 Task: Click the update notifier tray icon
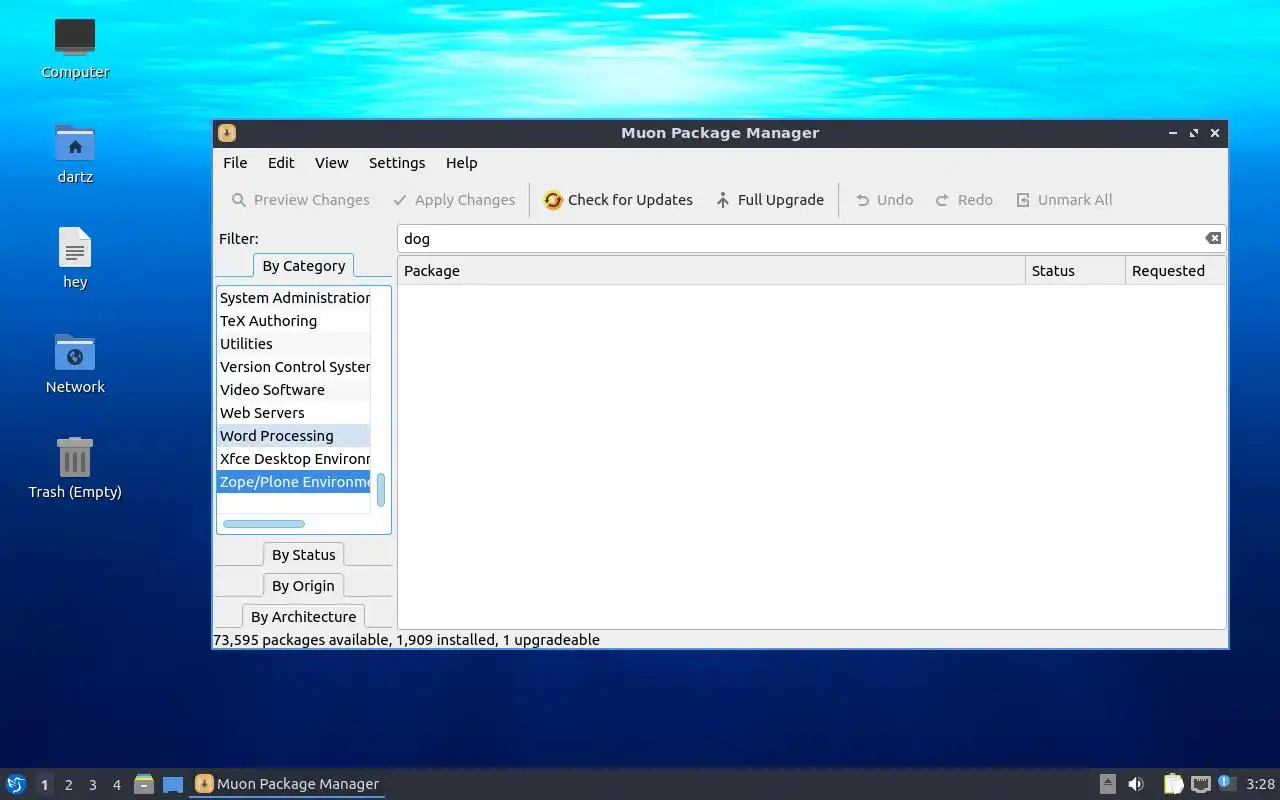point(1227,783)
